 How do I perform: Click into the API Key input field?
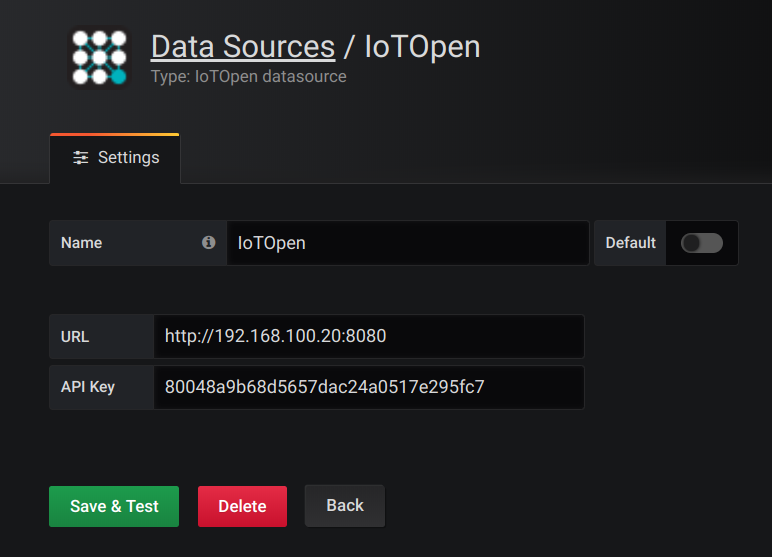[x=369, y=387]
